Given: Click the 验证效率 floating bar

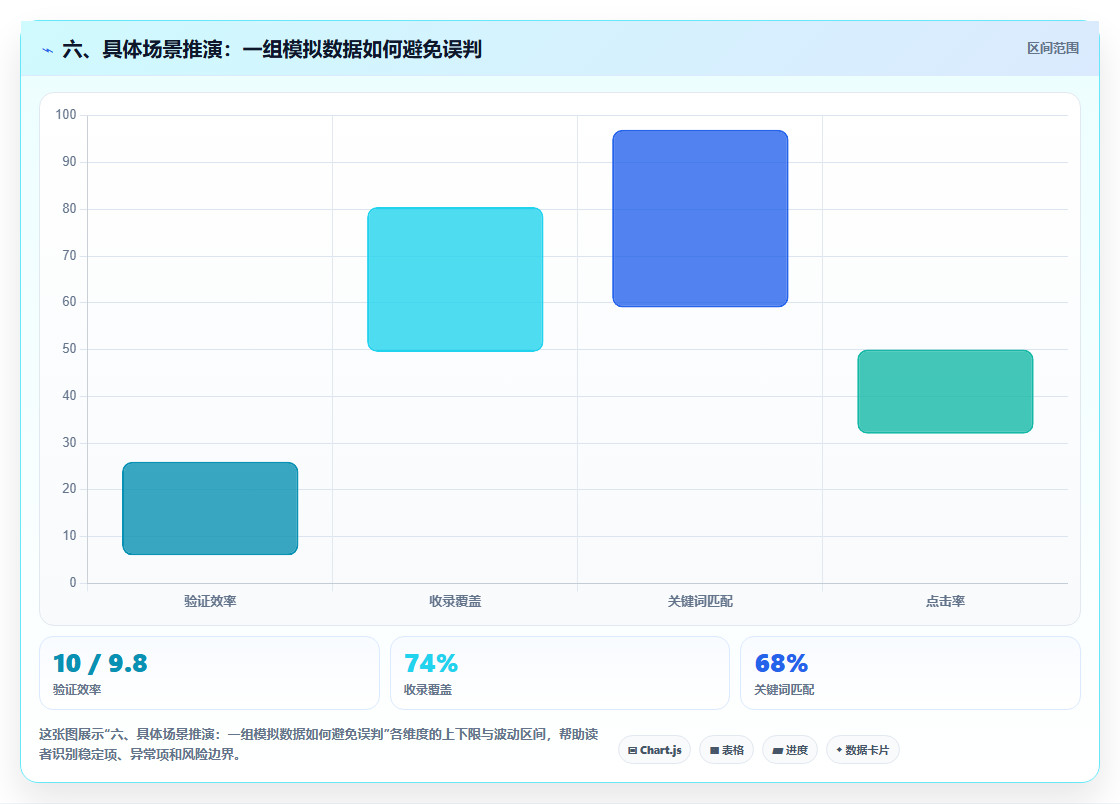Looking at the screenshot, I should pyautogui.click(x=210, y=508).
